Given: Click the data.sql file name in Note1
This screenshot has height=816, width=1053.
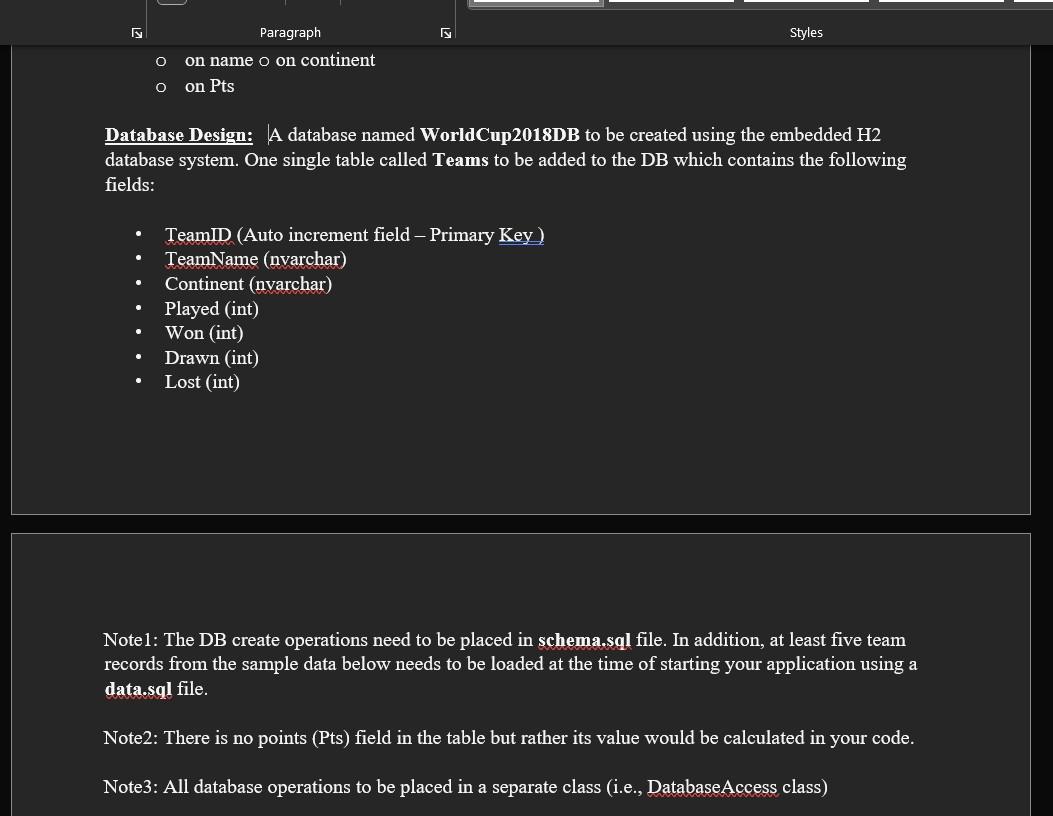Looking at the screenshot, I should 138,688.
